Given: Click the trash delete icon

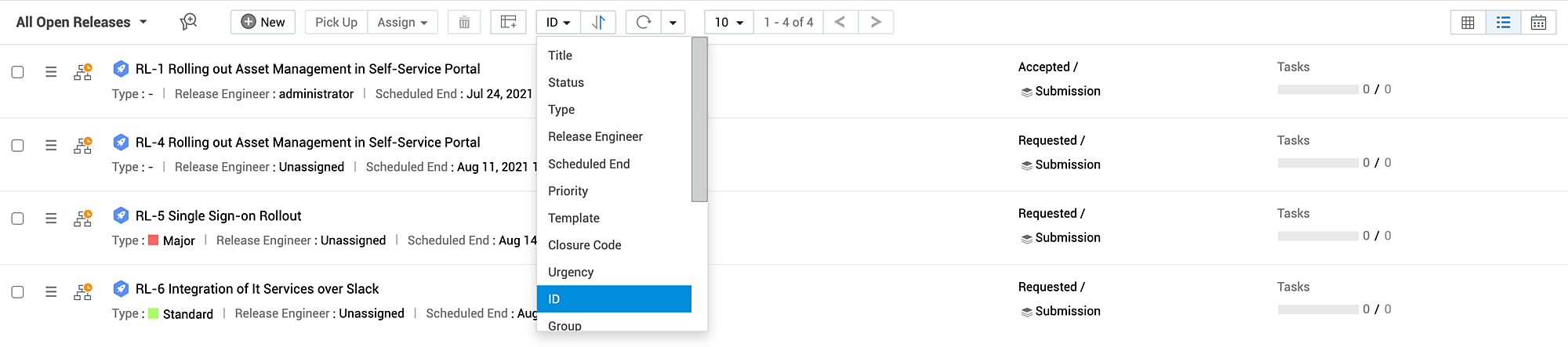Looking at the screenshot, I should coord(464,22).
